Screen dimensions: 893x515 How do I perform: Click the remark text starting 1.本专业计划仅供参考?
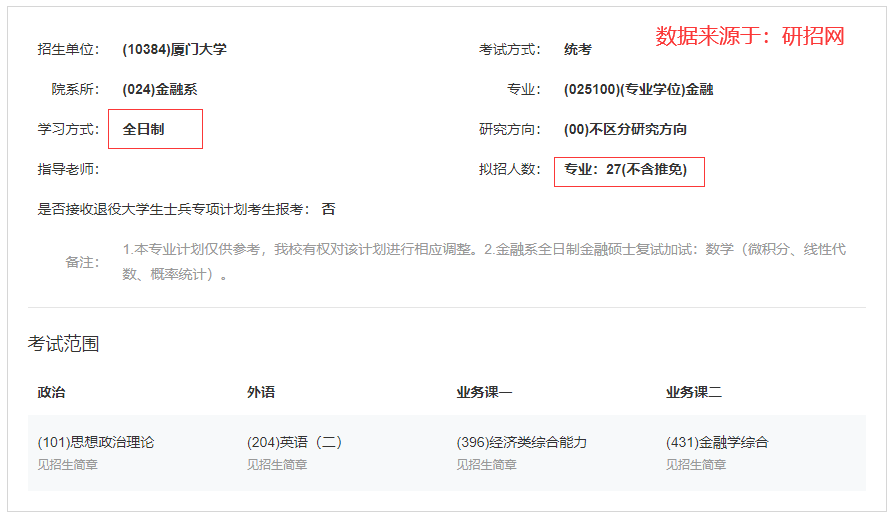coord(484,261)
